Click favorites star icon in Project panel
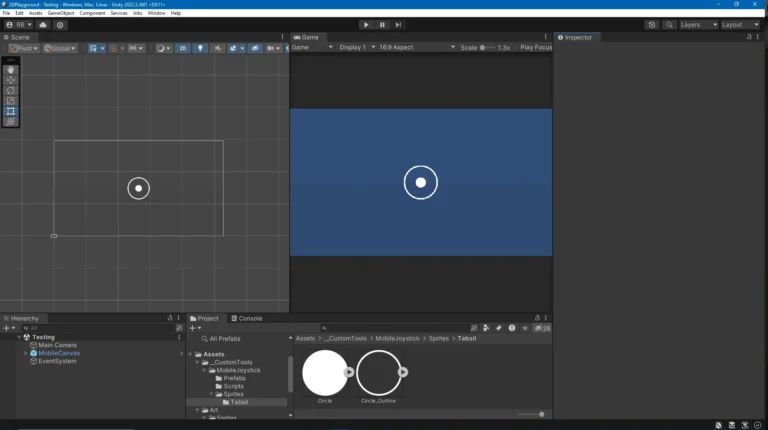Image resolution: width=768 pixels, height=430 pixels. click(525, 328)
